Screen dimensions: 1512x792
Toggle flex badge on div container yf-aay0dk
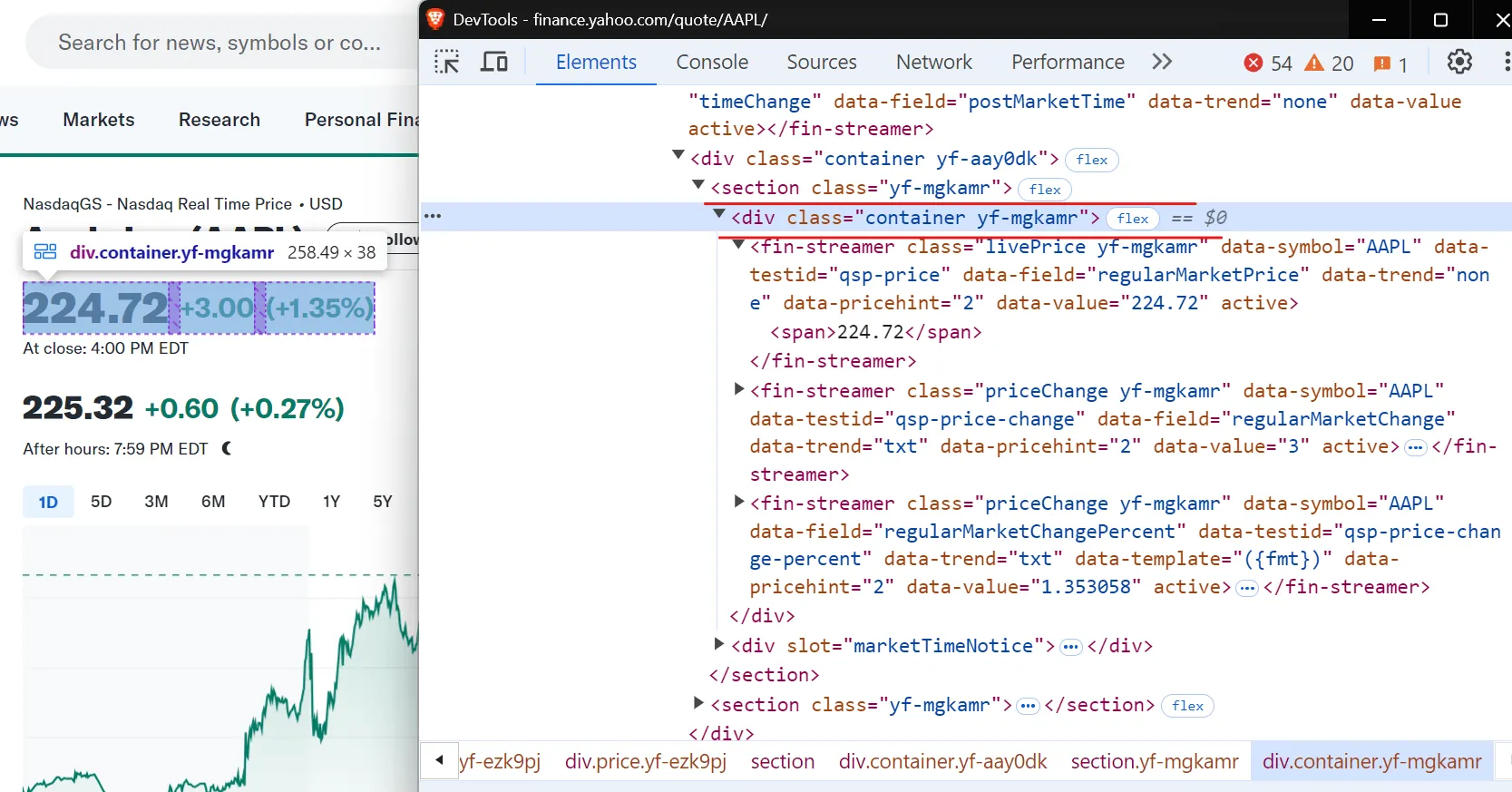[x=1091, y=160]
